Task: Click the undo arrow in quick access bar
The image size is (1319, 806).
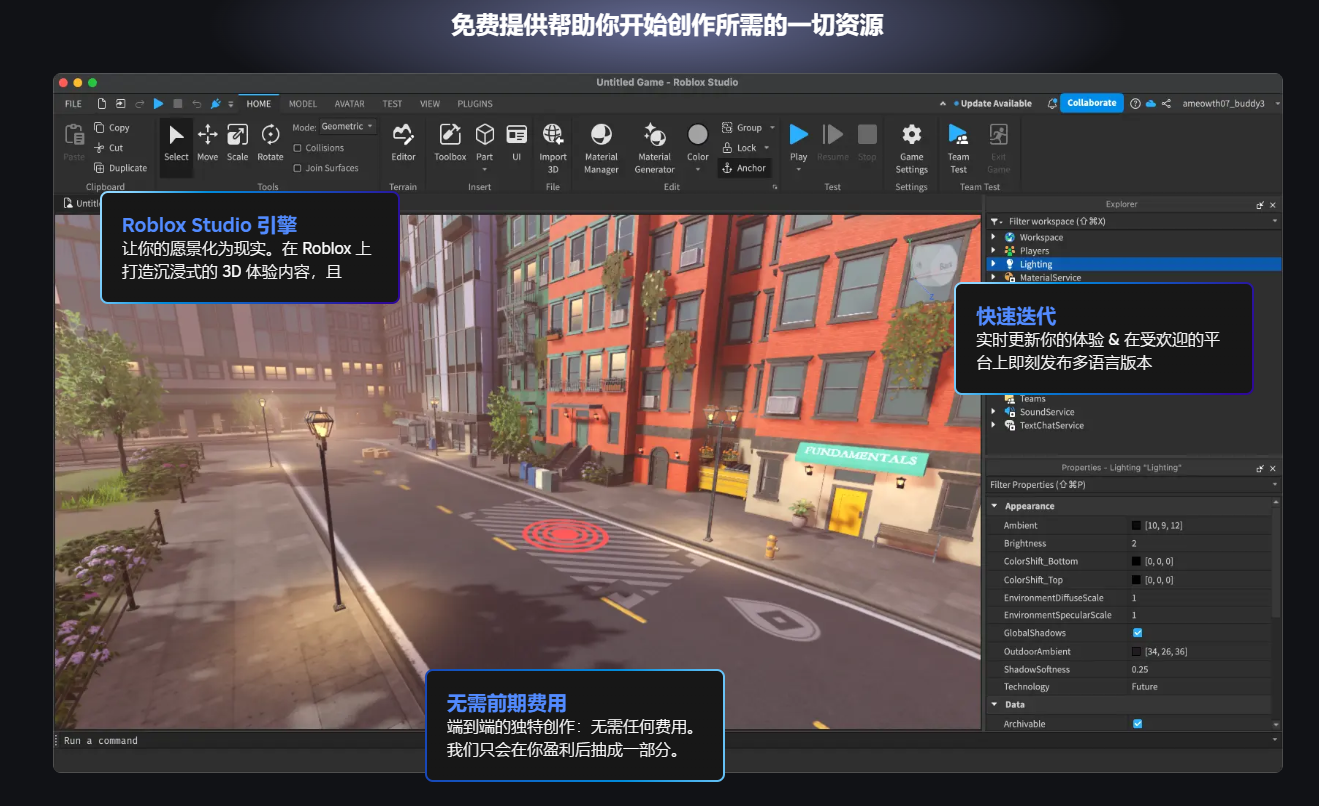Action: 196,103
